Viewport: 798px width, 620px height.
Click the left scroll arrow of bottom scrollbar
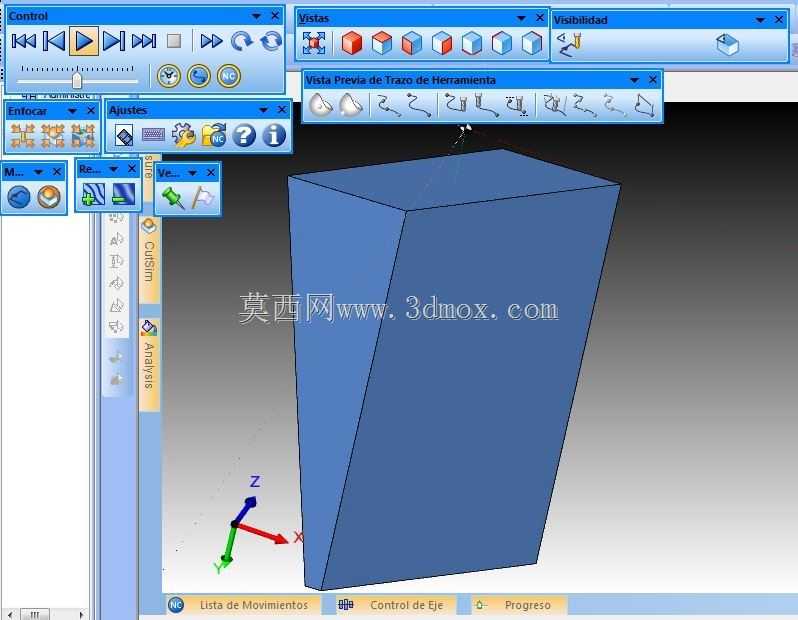pos(10,614)
